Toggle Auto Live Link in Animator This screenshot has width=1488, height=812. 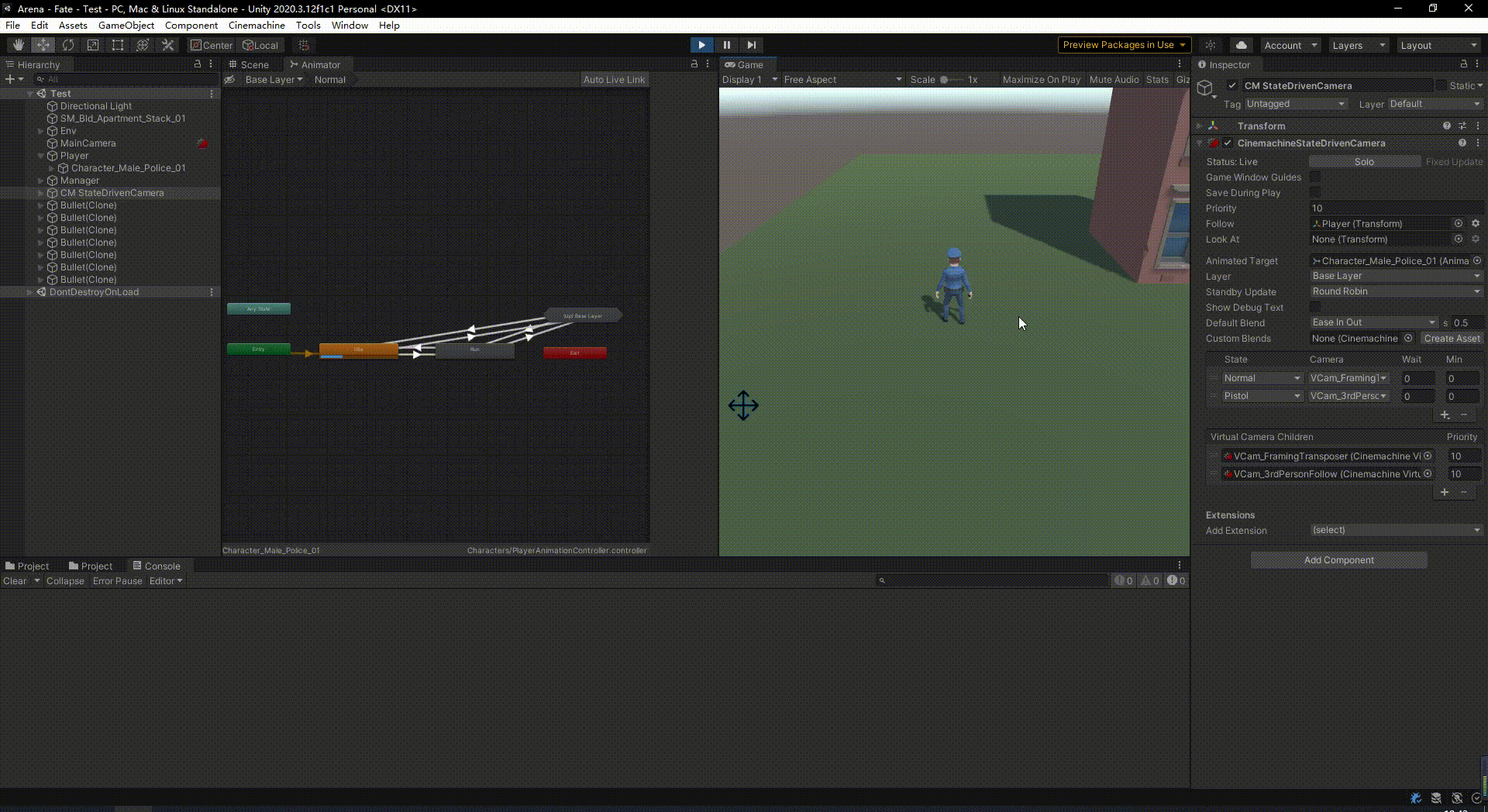tap(614, 80)
